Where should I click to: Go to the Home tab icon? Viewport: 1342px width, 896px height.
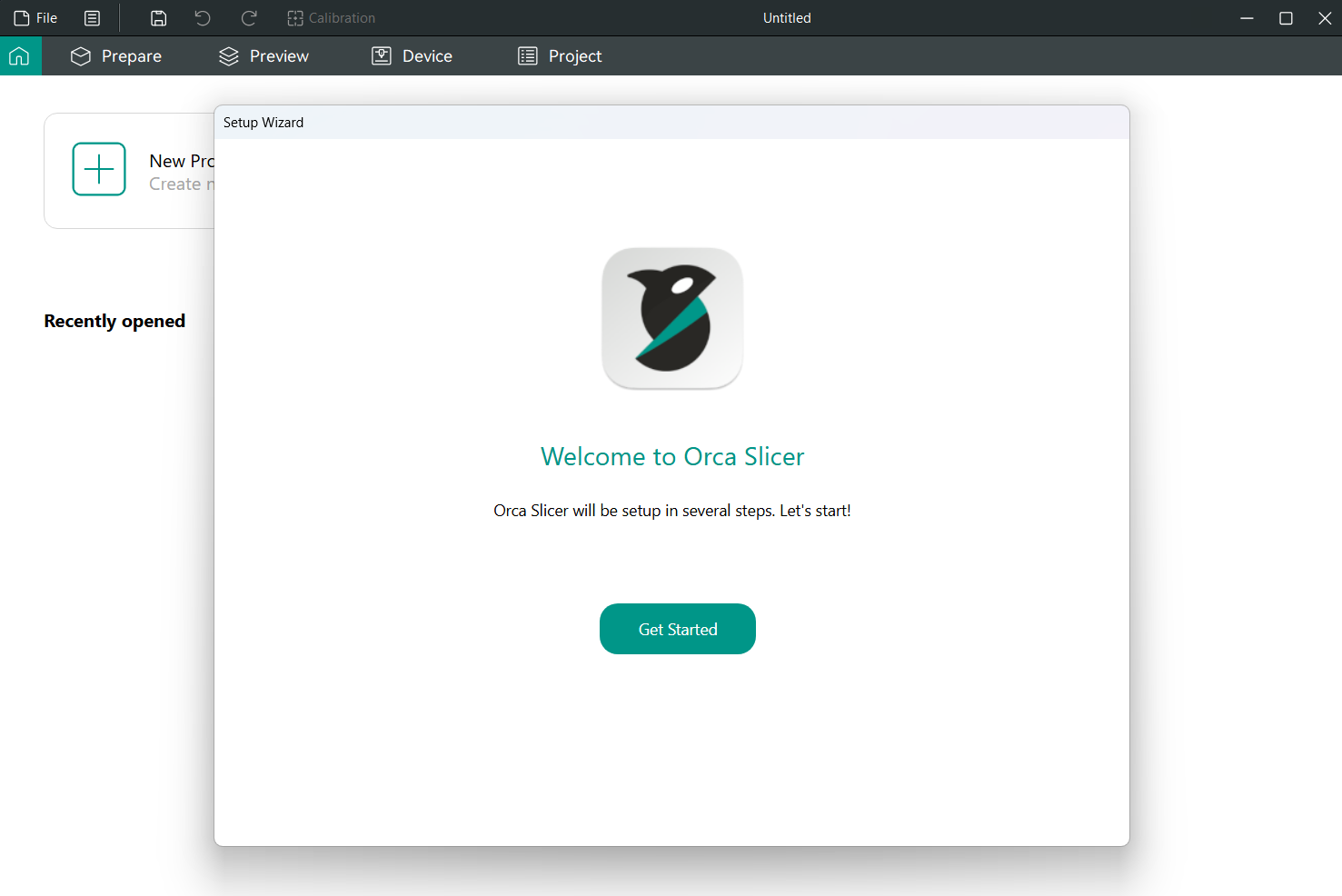(x=20, y=56)
